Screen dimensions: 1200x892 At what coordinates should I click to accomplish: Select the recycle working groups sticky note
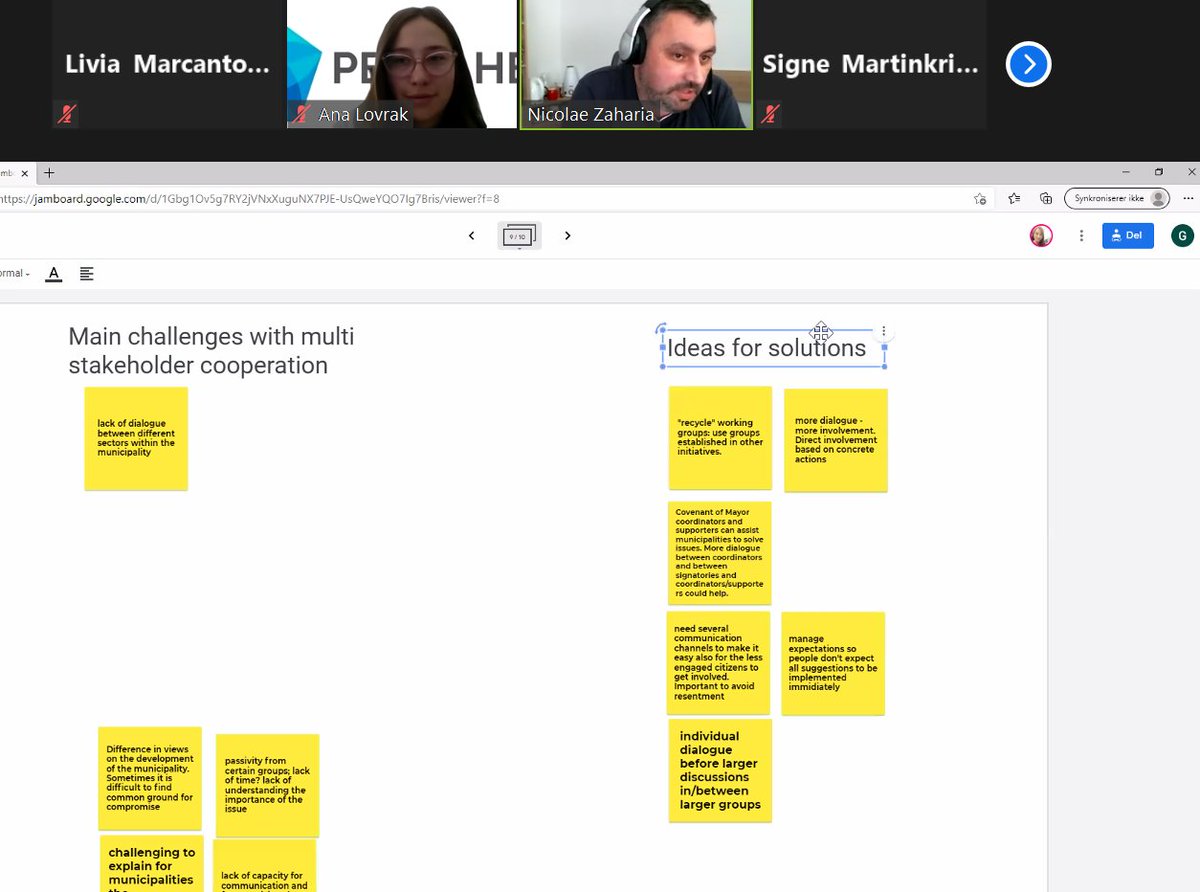pyautogui.click(x=720, y=437)
